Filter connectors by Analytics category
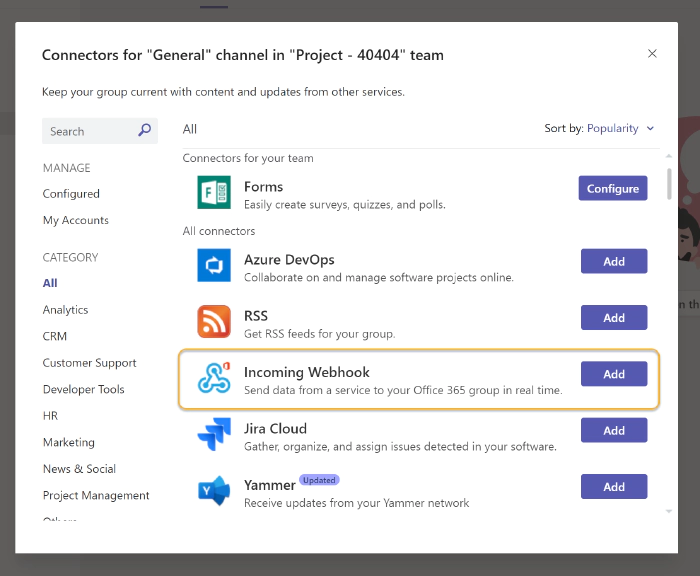Viewport: 700px width, 576px height. click(x=66, y=310)
